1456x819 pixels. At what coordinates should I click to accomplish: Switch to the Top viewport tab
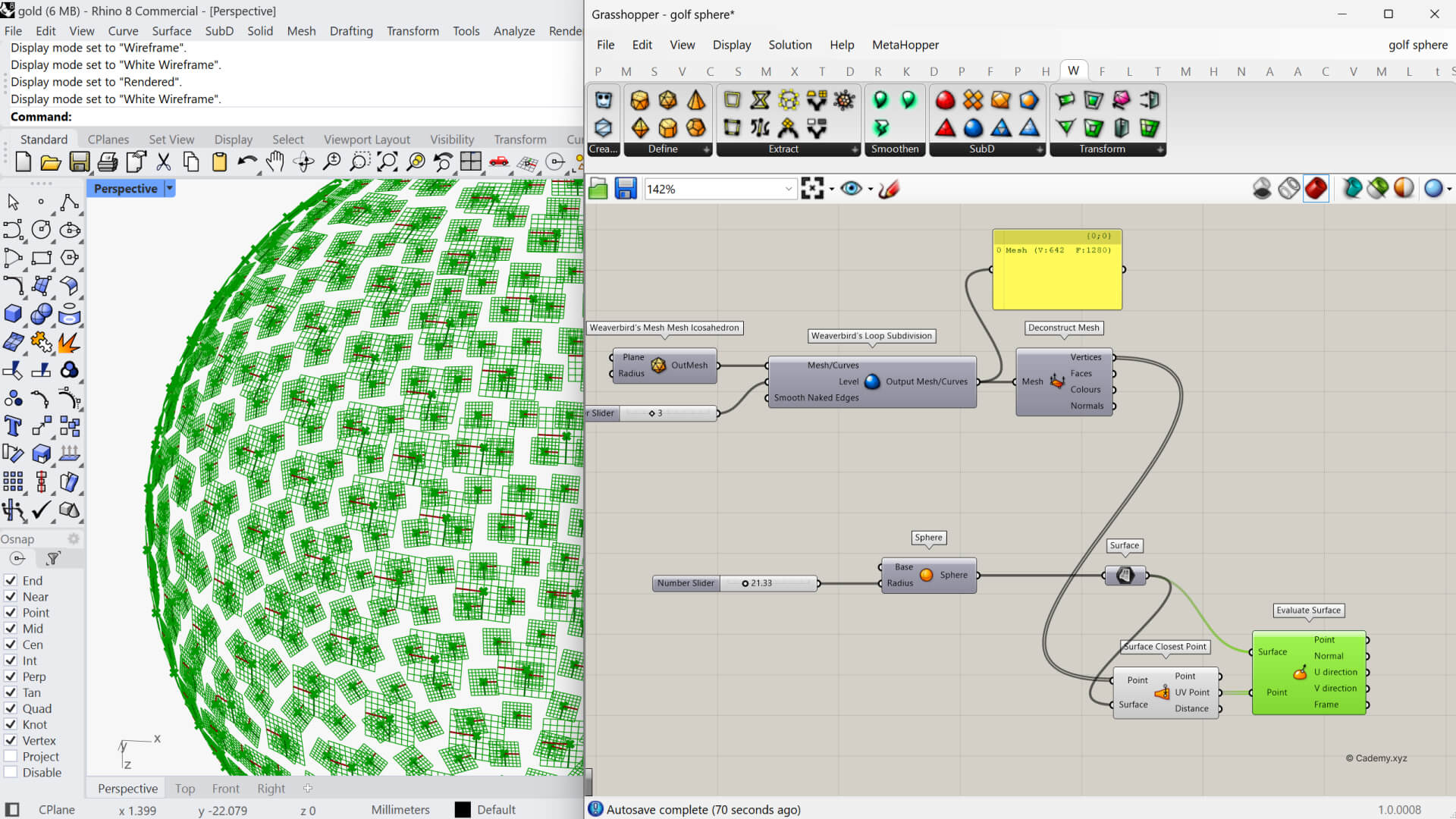pyautogui.click(x=185, y=789)
